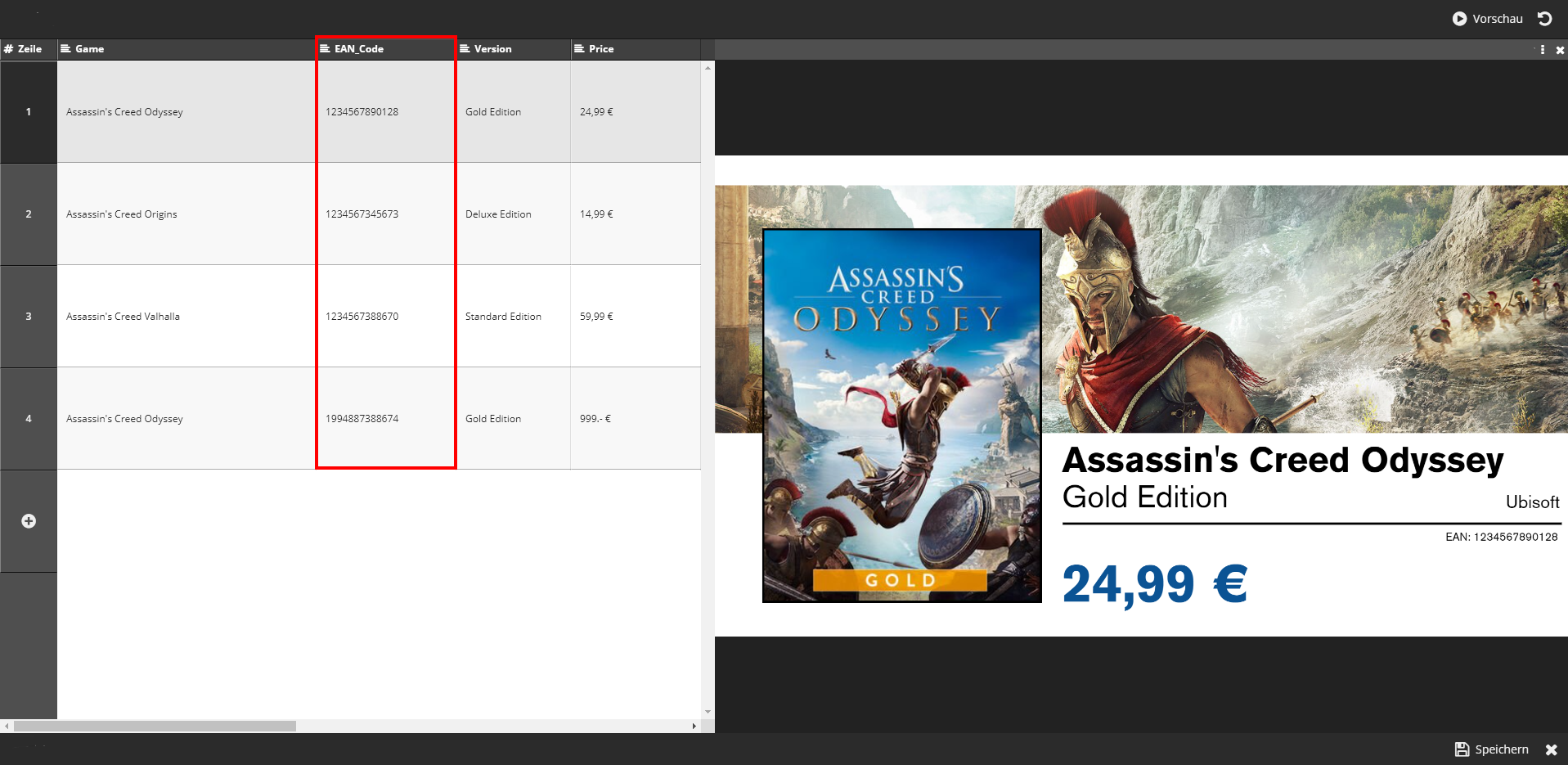Viewport: 1568px width, 765px height.
Task: Click the Zeile column header
Action: [29, 49]
